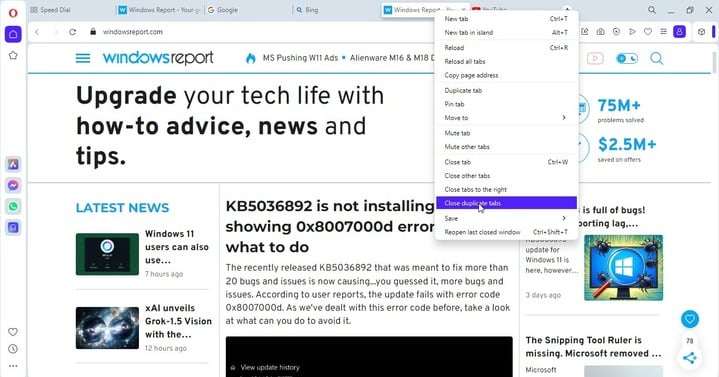The image size is (719, 377).
Task: Expand the Move to submenu
Action: (x=506, y=118)
